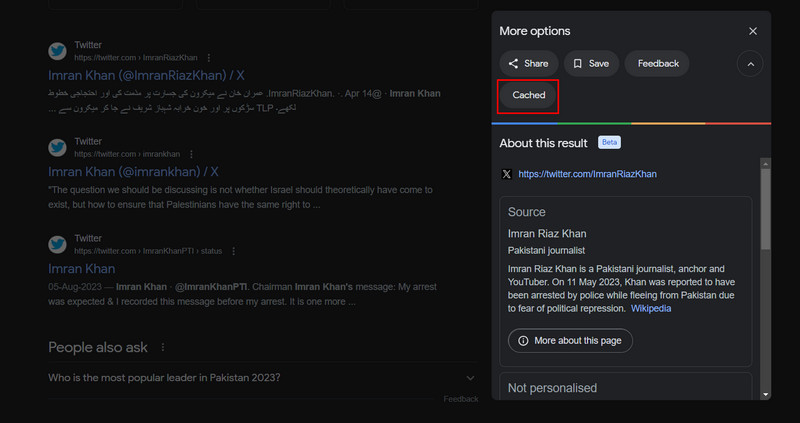Click the panel scrollbar down arrow
This screenshot has height=423, width=800.
point(765,394)
